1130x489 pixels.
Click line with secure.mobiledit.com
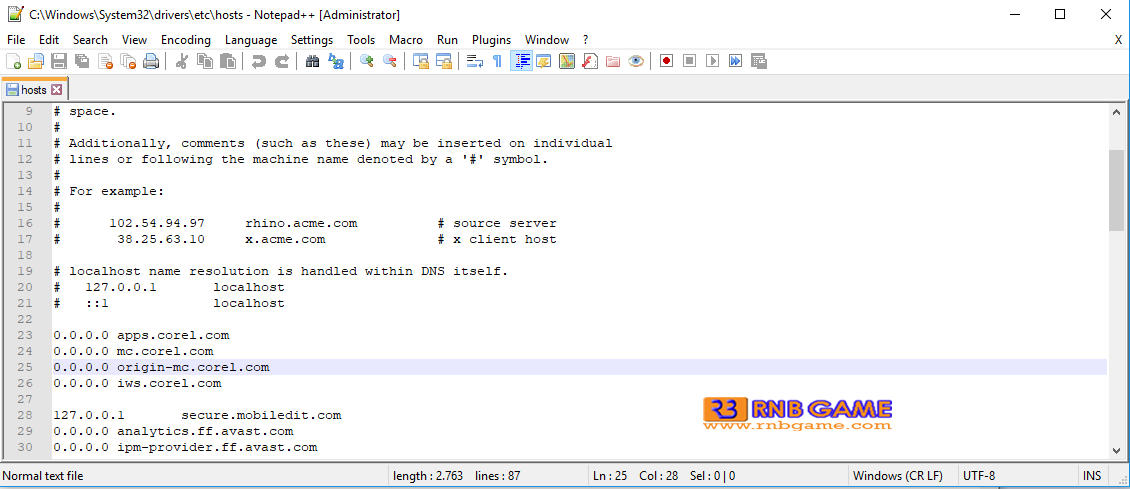click(579, 416)
